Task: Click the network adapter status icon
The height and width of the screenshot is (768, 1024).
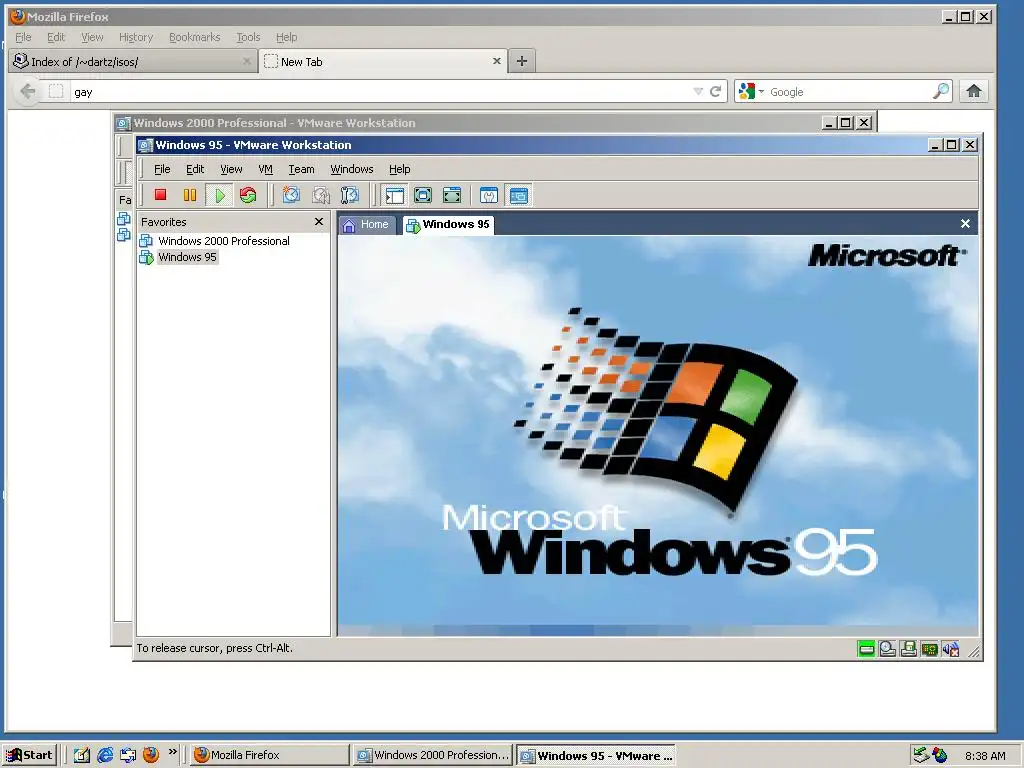Action: 929,649
